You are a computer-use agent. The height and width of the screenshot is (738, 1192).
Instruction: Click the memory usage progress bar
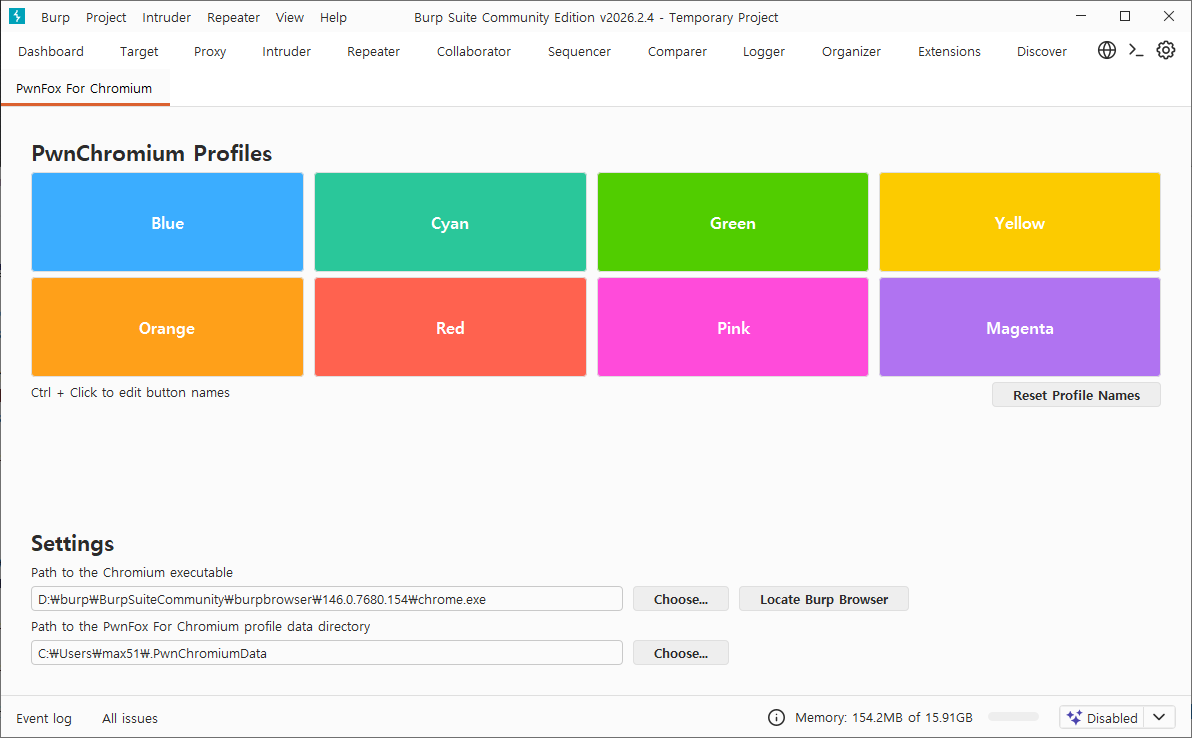click(x=1013, y=717)
